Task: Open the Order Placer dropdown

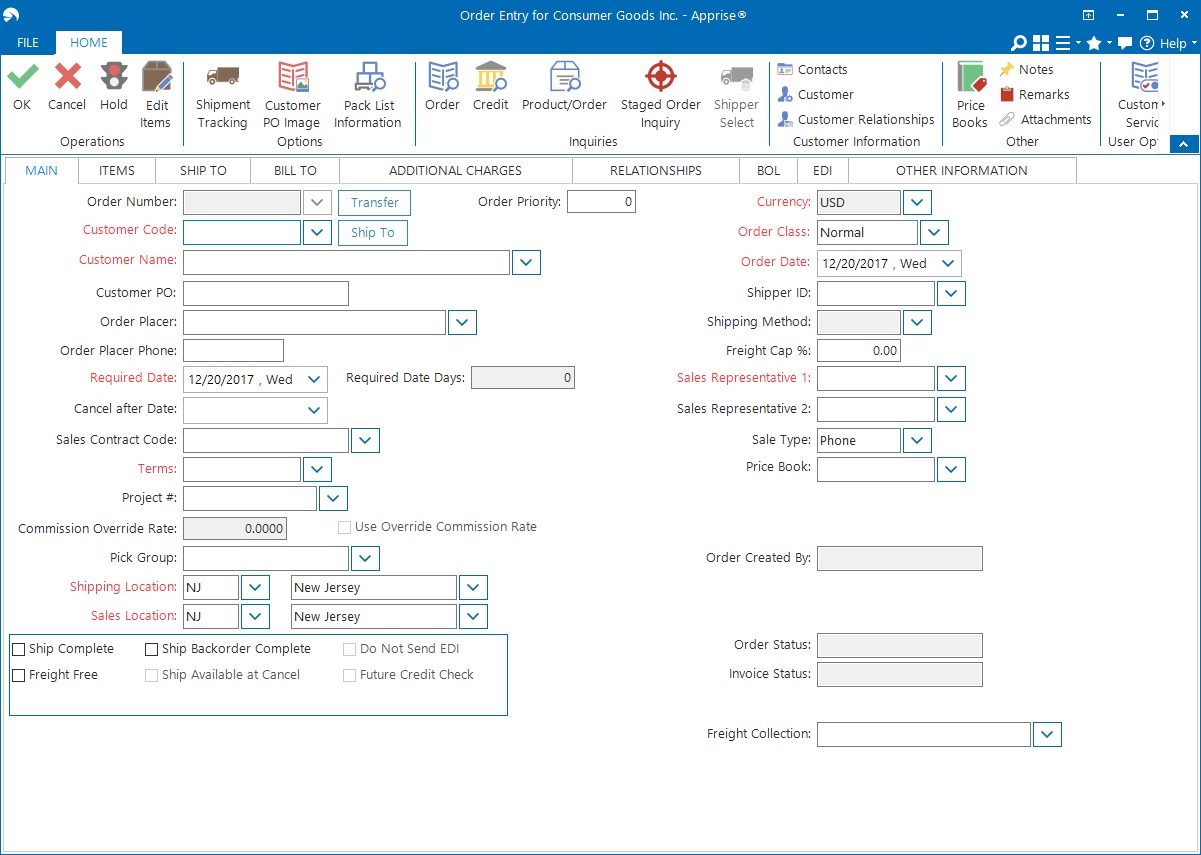Action: 463,322
